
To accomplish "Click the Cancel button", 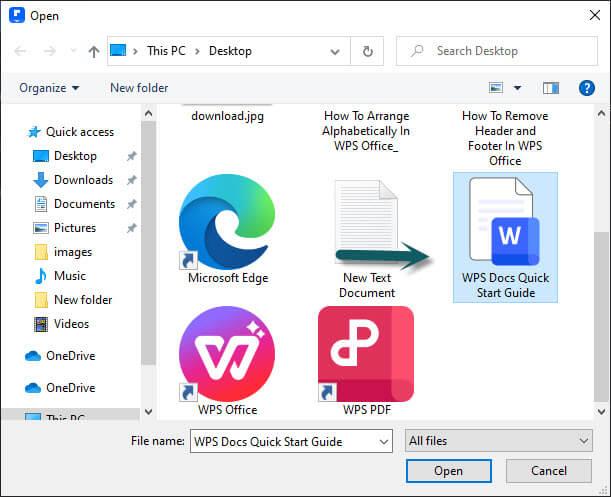I will point(549,471).
